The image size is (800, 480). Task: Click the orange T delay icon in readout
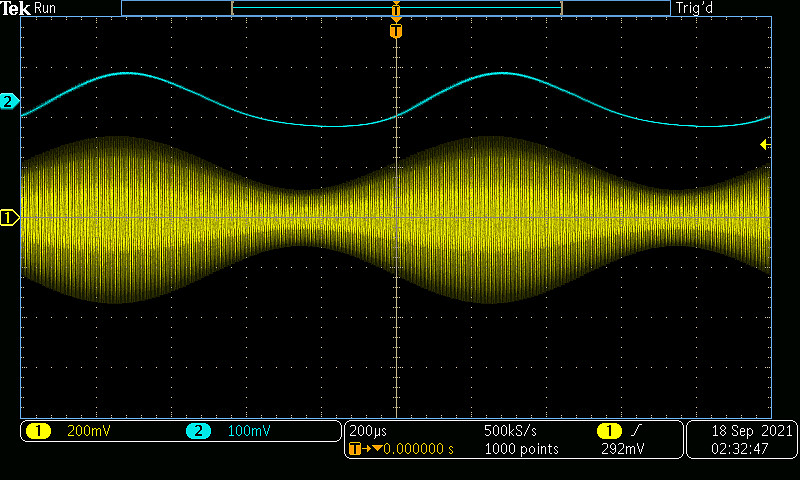[x=355, y=449]
